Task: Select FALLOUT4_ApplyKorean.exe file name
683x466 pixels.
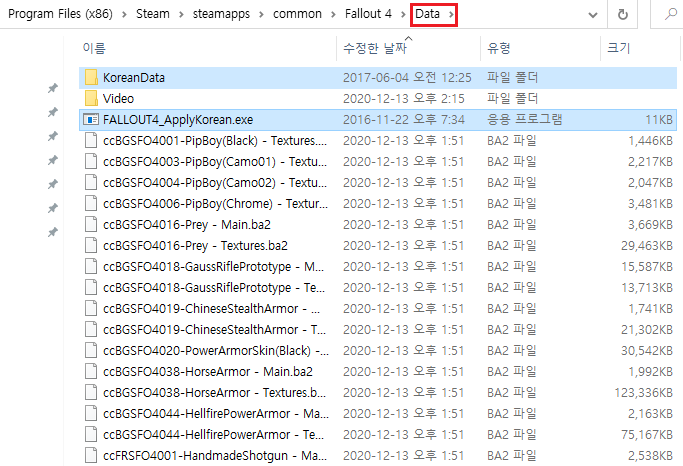Action: click(178, 120)
